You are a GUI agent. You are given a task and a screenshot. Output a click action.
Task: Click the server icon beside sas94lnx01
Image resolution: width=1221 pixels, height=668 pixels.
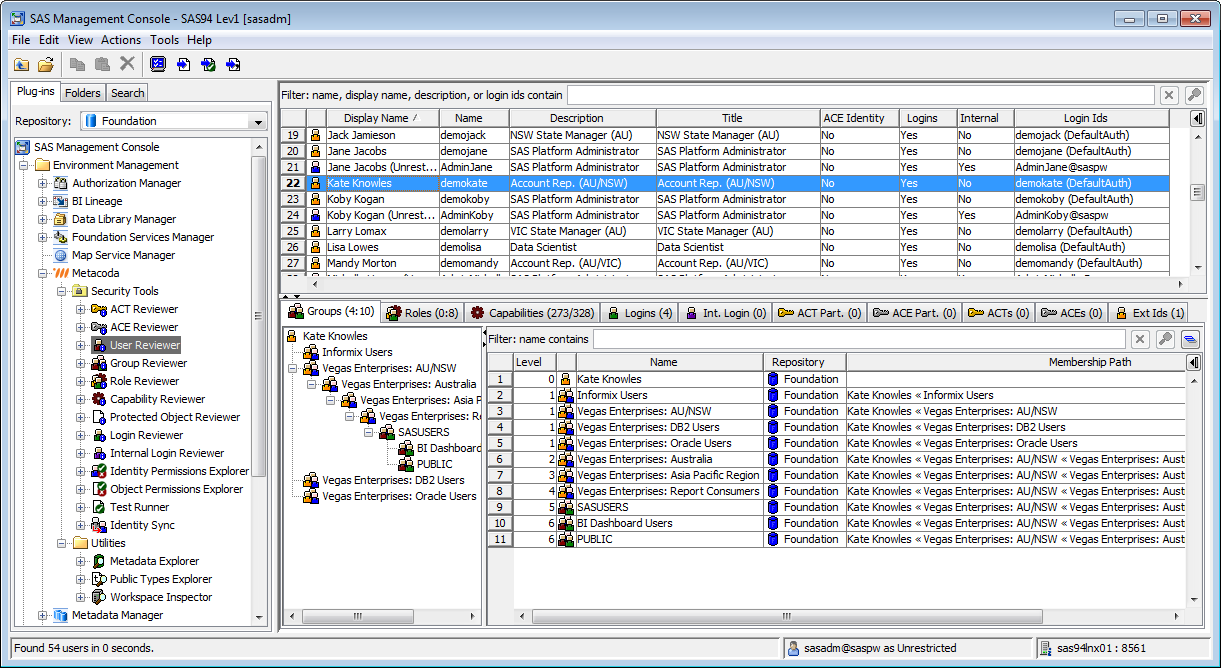click(1046, 648)
